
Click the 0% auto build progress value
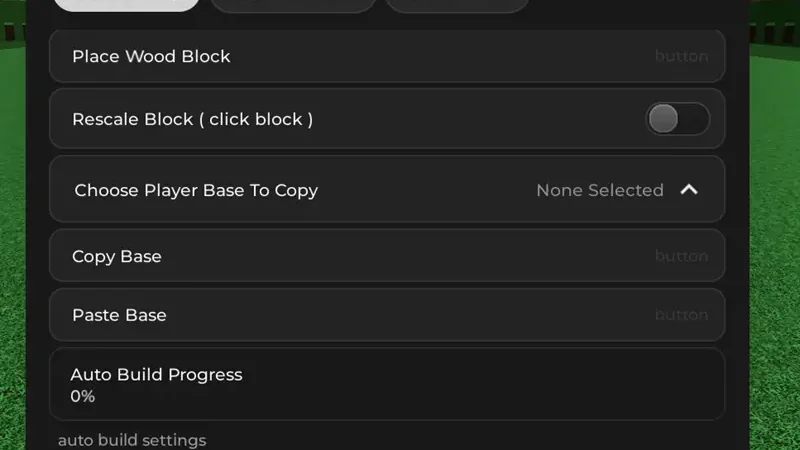(83, 397)
